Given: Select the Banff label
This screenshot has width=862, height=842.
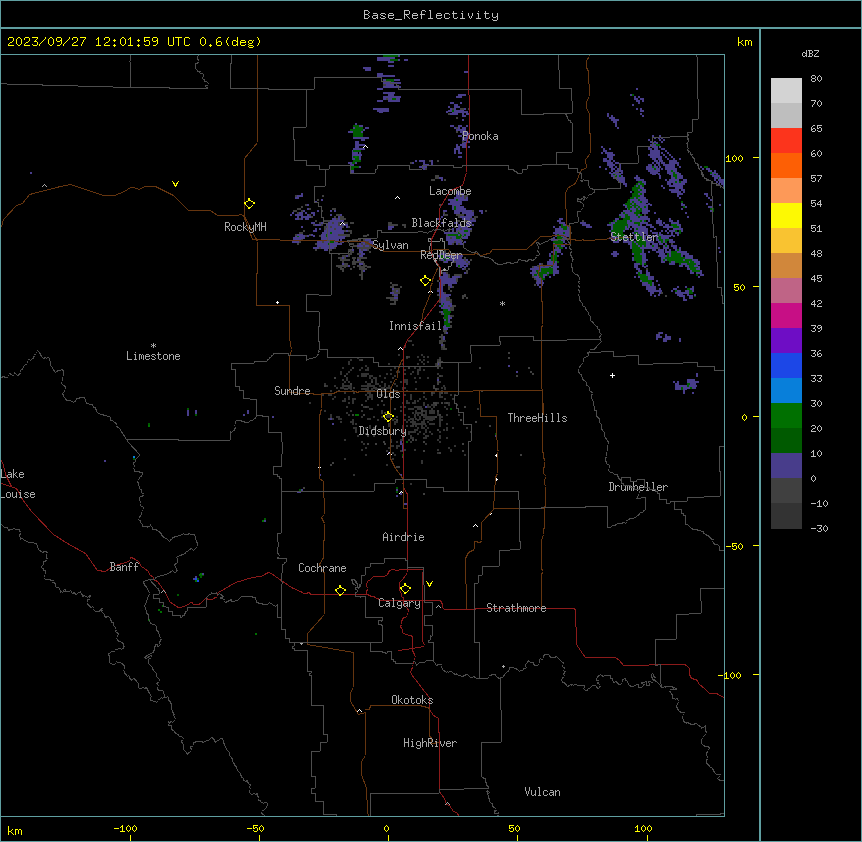Looking at the screenshot, I should [x=124, y=567].
